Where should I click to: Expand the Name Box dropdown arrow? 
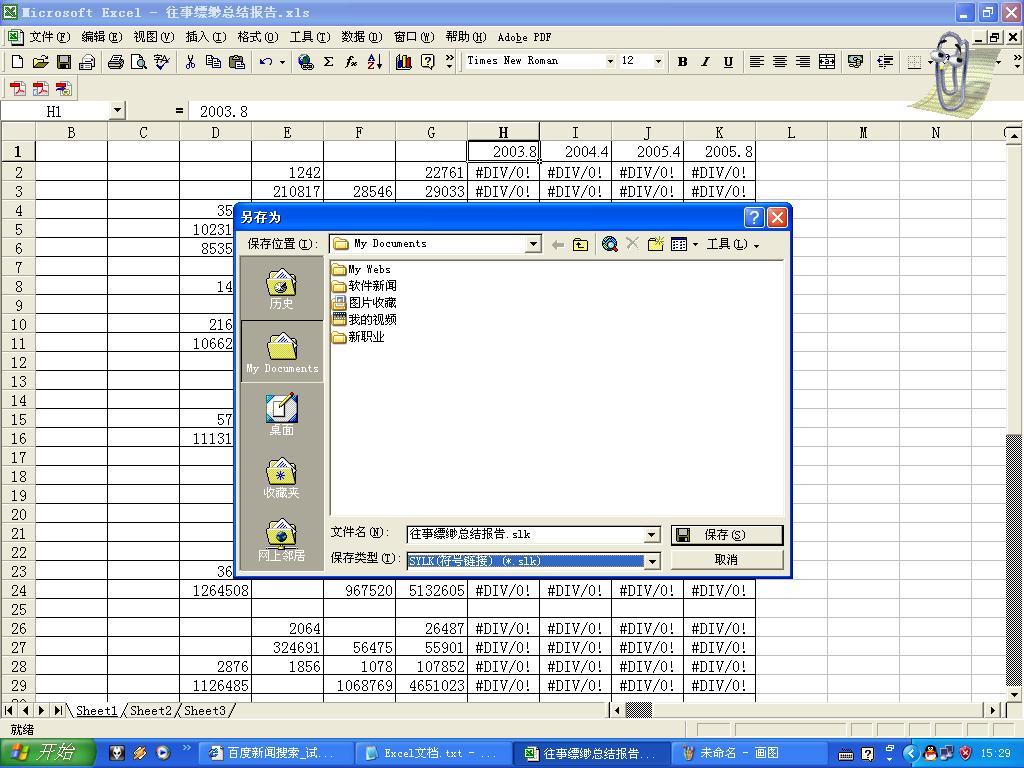[118, 110]
